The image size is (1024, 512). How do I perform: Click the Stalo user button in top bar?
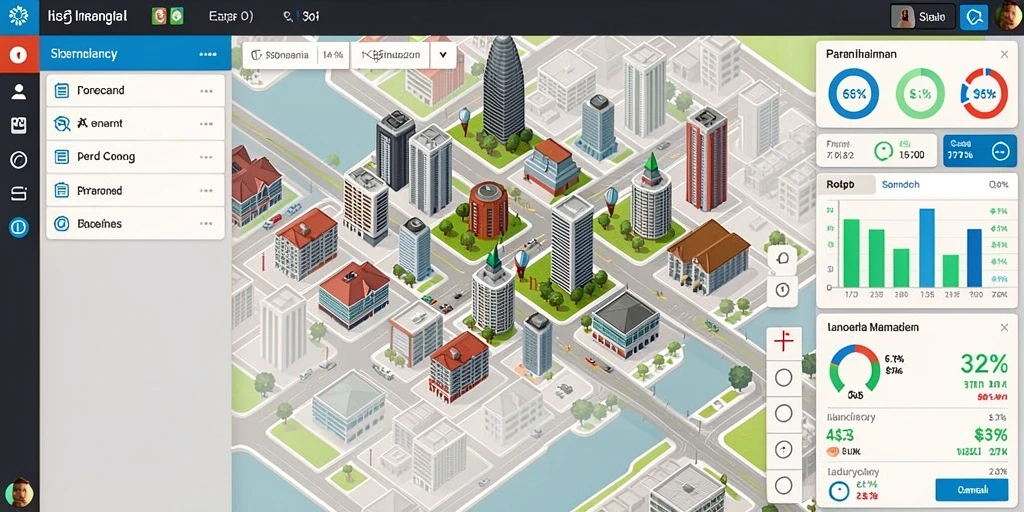coord(923,17)
